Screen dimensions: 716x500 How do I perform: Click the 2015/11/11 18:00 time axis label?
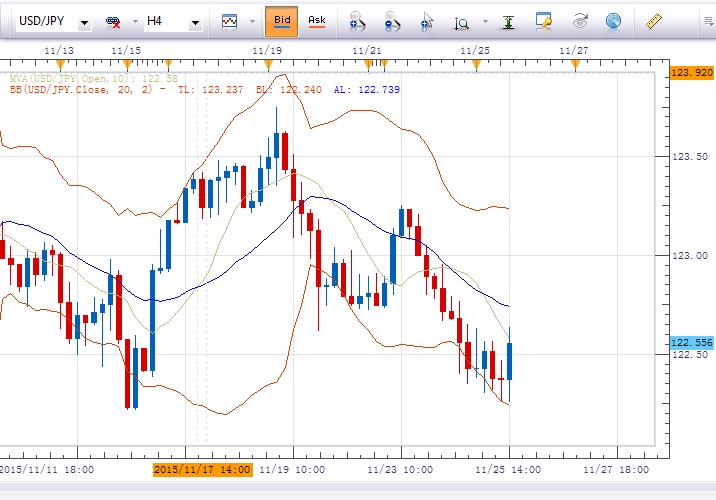click(x=47, y=469)
